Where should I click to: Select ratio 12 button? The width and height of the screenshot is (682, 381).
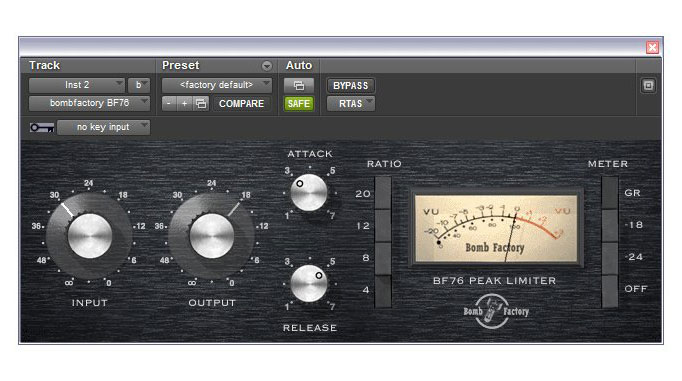[383, 226]
